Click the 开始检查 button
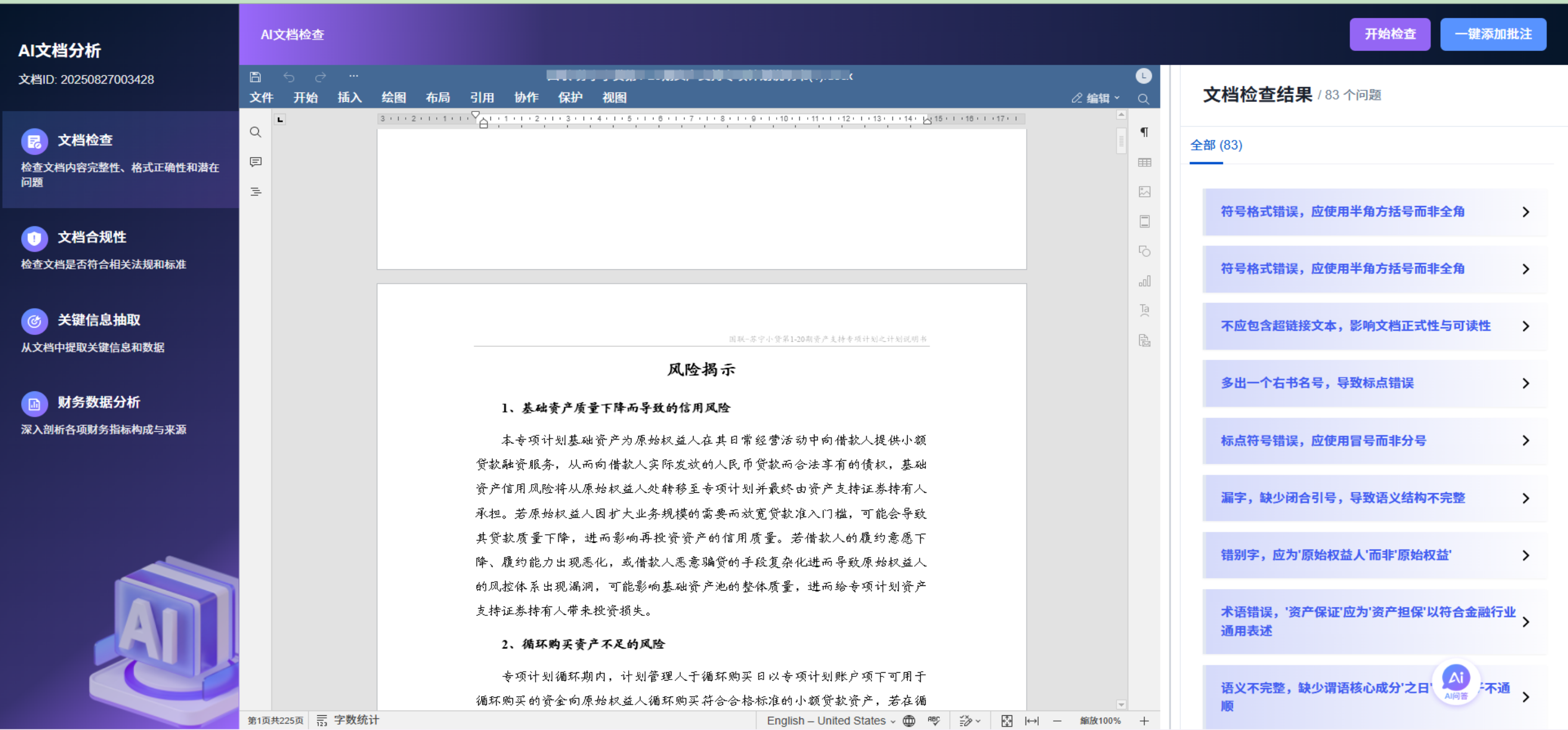 click(1389, 34)
